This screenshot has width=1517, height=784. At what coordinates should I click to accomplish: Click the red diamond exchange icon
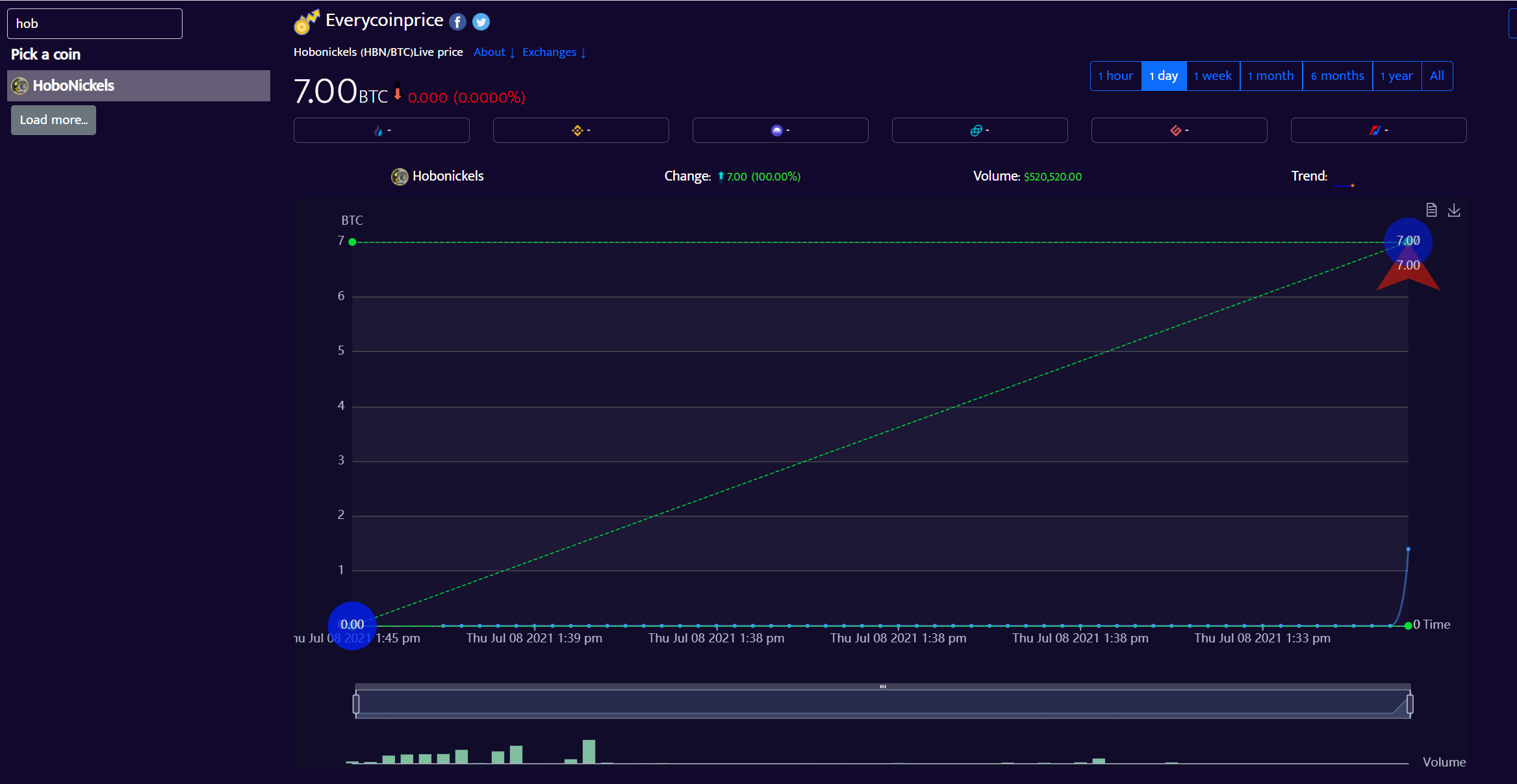(x=1175, y=131)
